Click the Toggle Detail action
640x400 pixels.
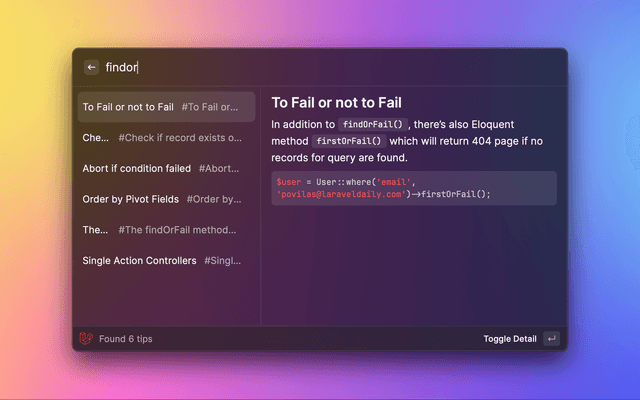click(x=510, y=339)
